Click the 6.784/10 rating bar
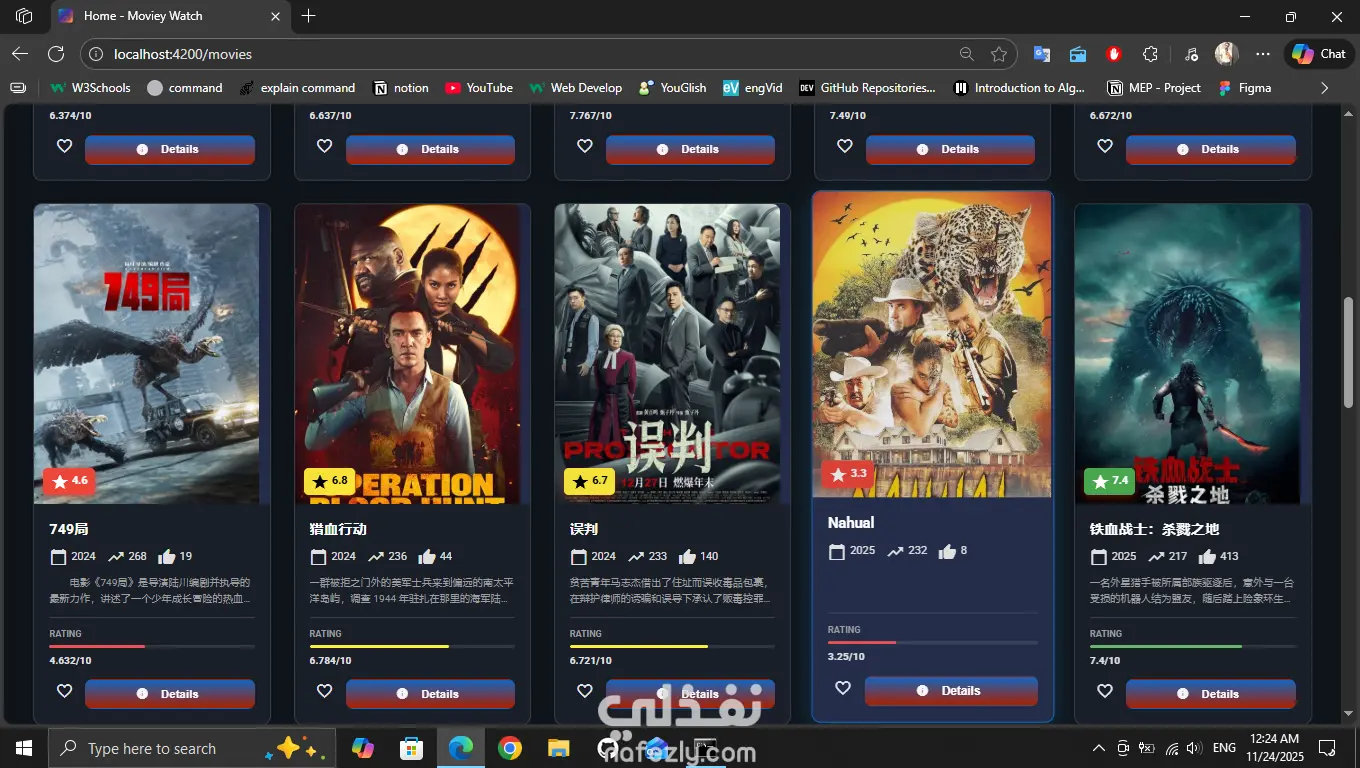Viewport: 1360px width, 768px height. [x=412, y=647]
